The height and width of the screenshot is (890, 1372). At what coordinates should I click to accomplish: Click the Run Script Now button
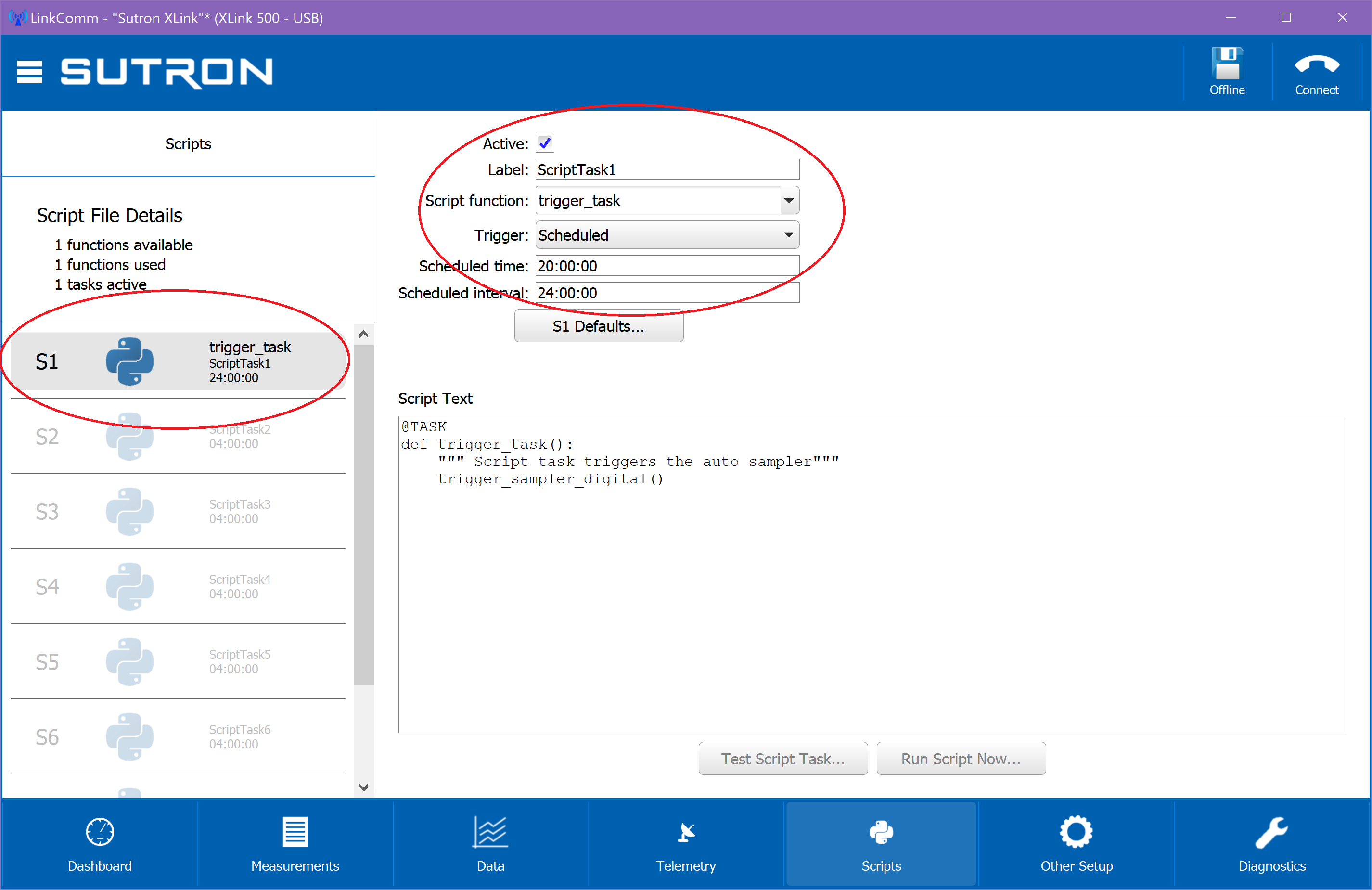pyautogui.click(x=961, y=759)
